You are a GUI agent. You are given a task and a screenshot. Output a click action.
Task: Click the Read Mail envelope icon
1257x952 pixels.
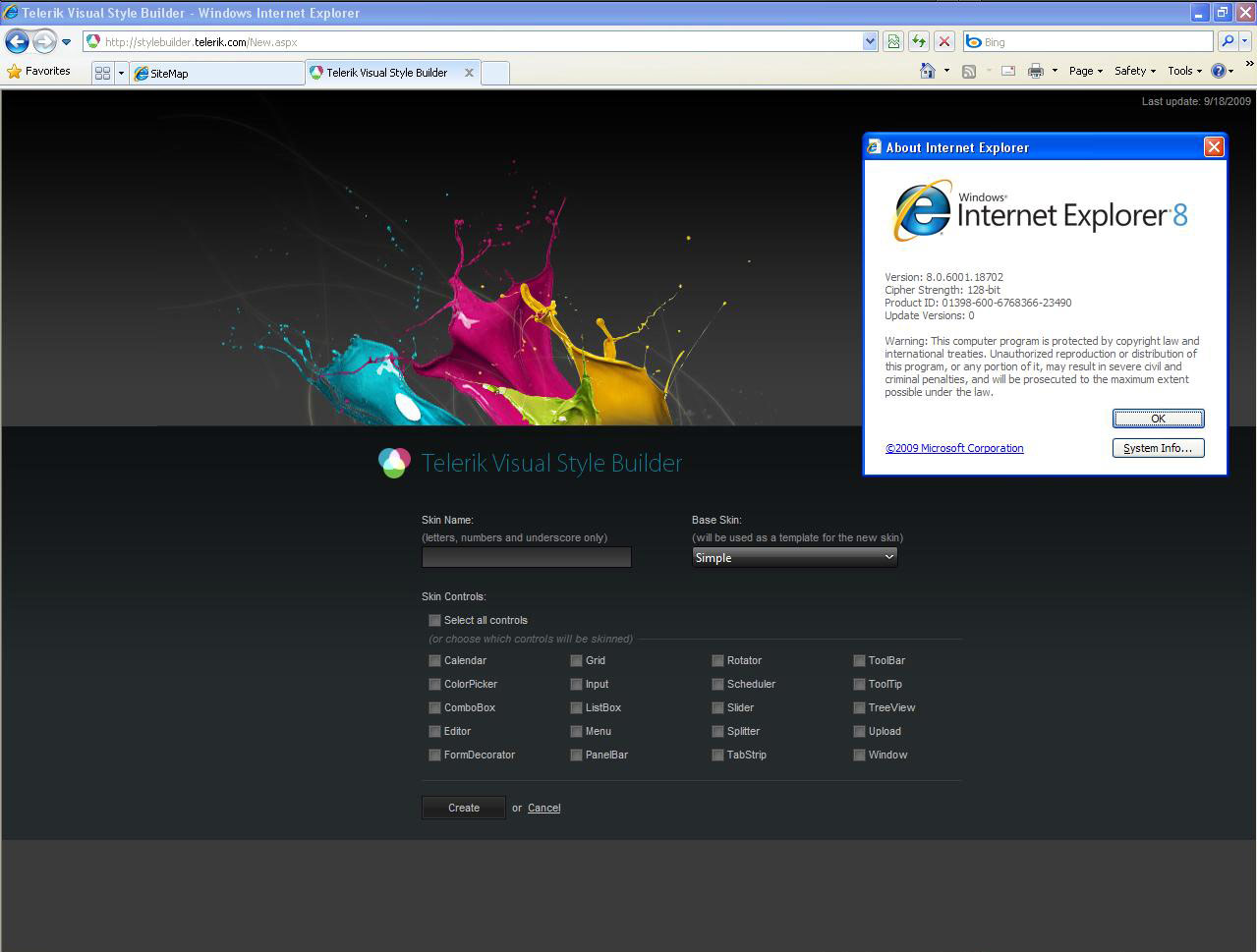coord(1008,71)
